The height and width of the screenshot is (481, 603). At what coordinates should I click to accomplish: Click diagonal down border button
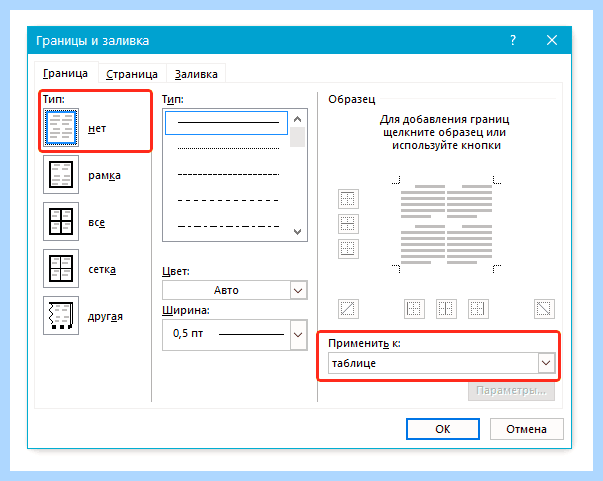544,309
